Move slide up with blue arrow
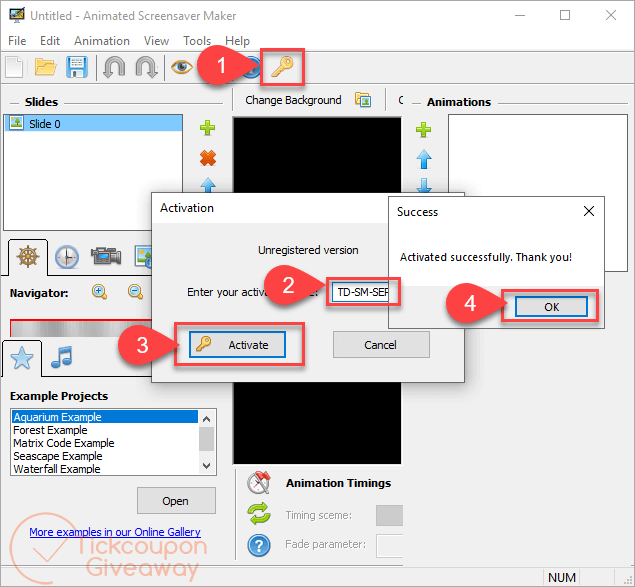 point(208,185)
